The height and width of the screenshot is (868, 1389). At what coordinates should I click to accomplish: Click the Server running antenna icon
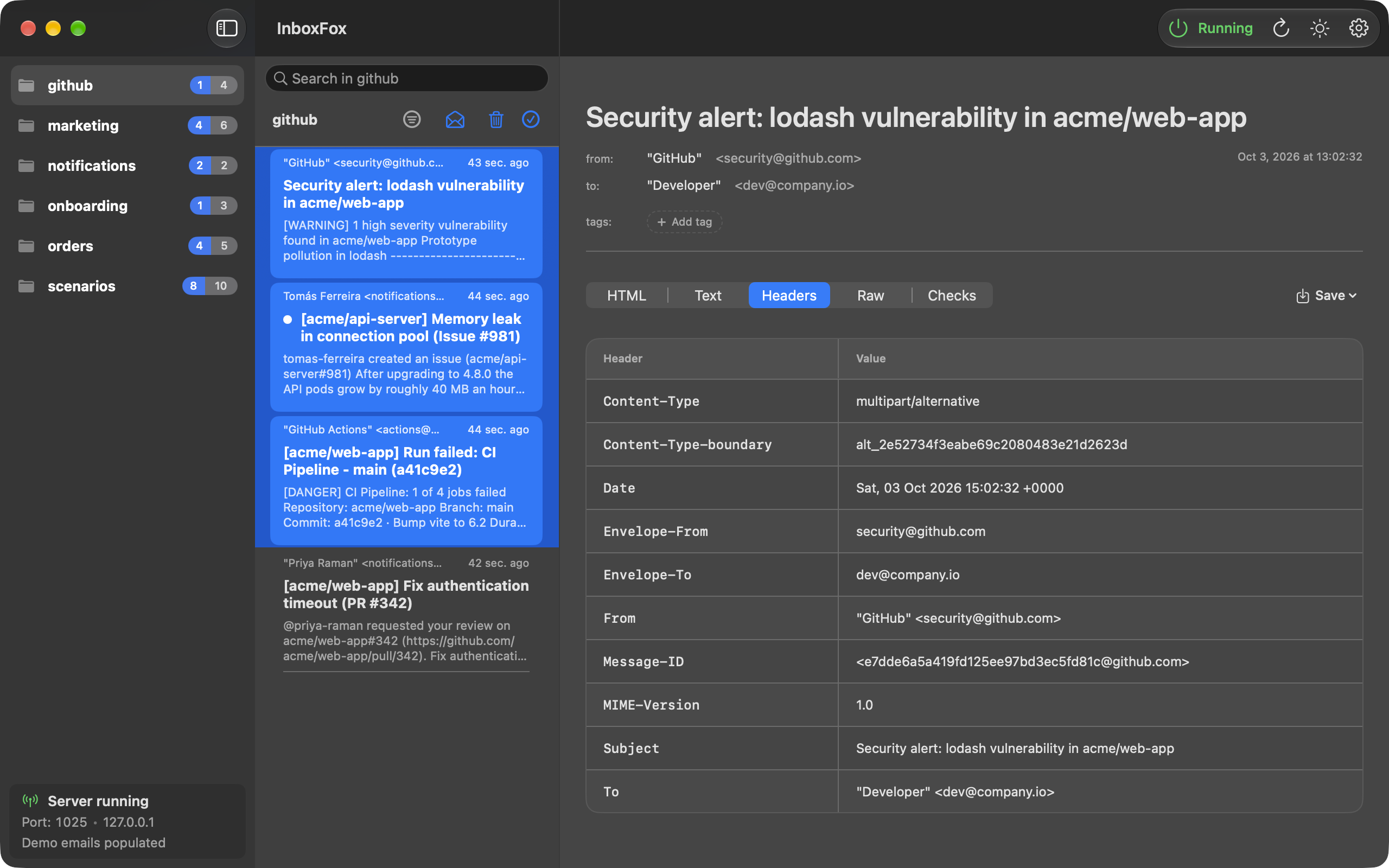(x=30, y=800)
